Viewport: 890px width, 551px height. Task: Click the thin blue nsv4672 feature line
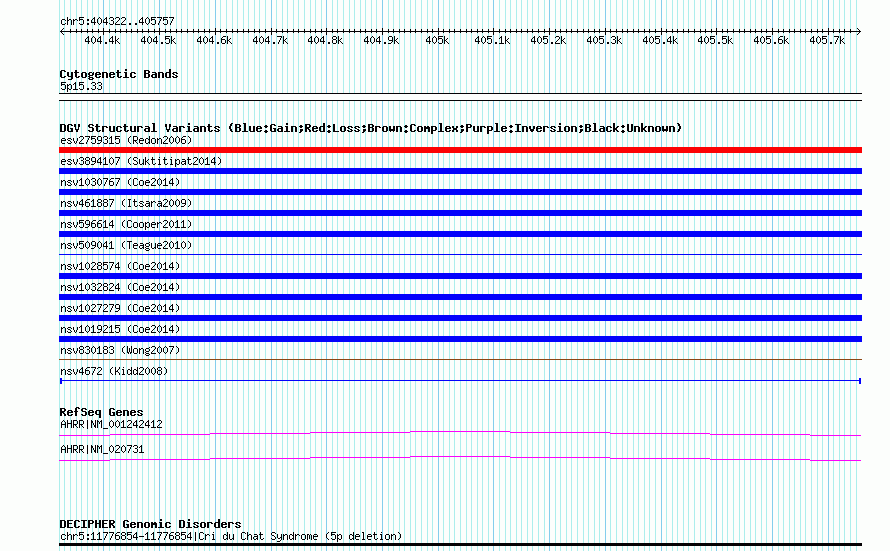point(460,381)
